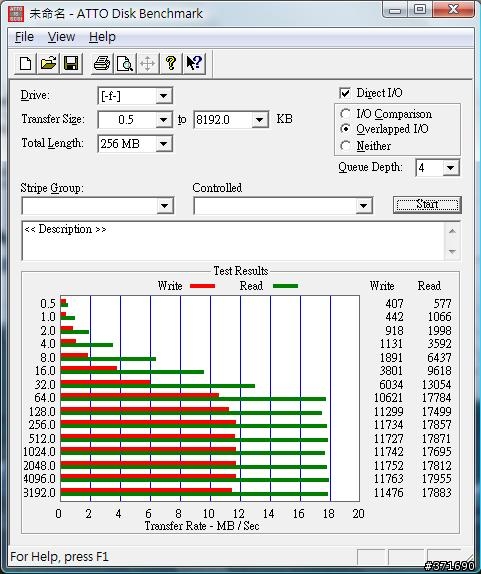Select the Overlapped I/O radio button
481x574 pixels.
click(345, 129)
